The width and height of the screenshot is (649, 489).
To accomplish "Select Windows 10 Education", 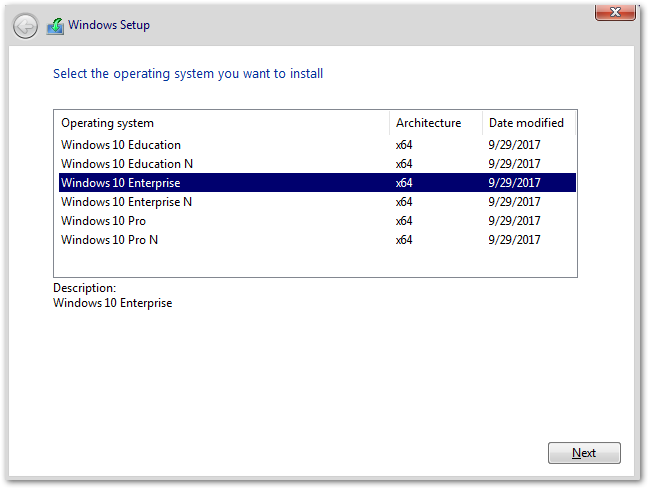I will [317, 145].
